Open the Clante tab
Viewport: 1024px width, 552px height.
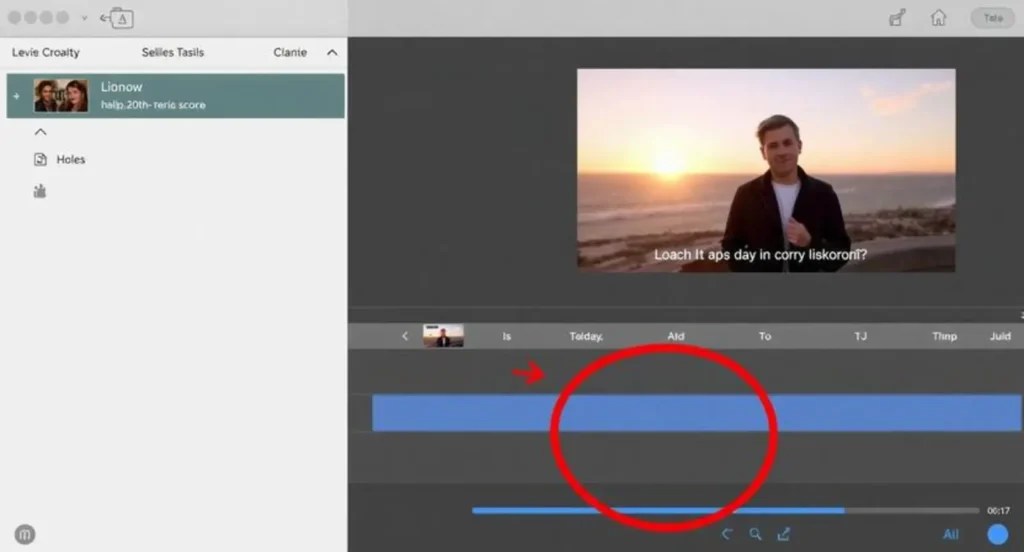click(x=290, y=52)
